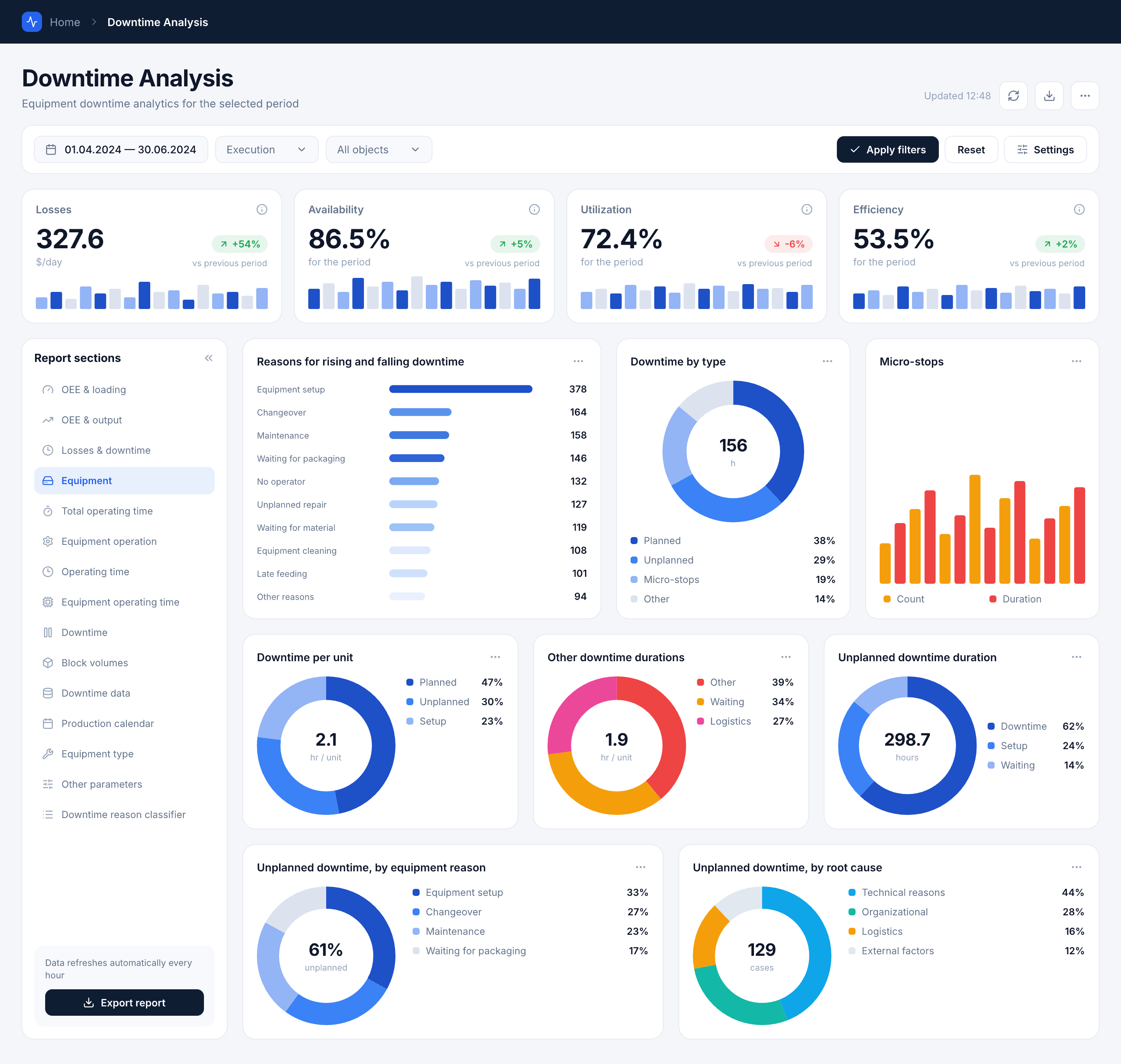The height and width of the screenshot is (1064, 1121).
Task: Click the download icon near Updated time
Action: click(1049, 96)
